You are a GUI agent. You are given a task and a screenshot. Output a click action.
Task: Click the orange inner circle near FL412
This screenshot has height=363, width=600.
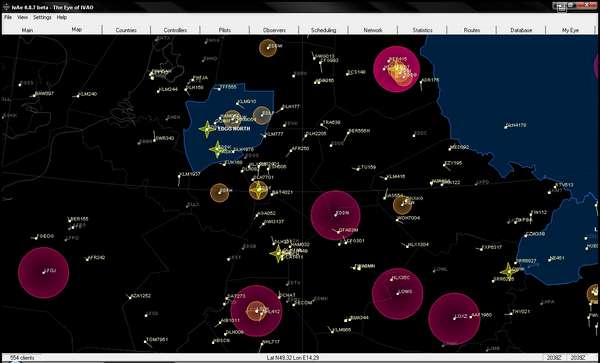point(257,311)
